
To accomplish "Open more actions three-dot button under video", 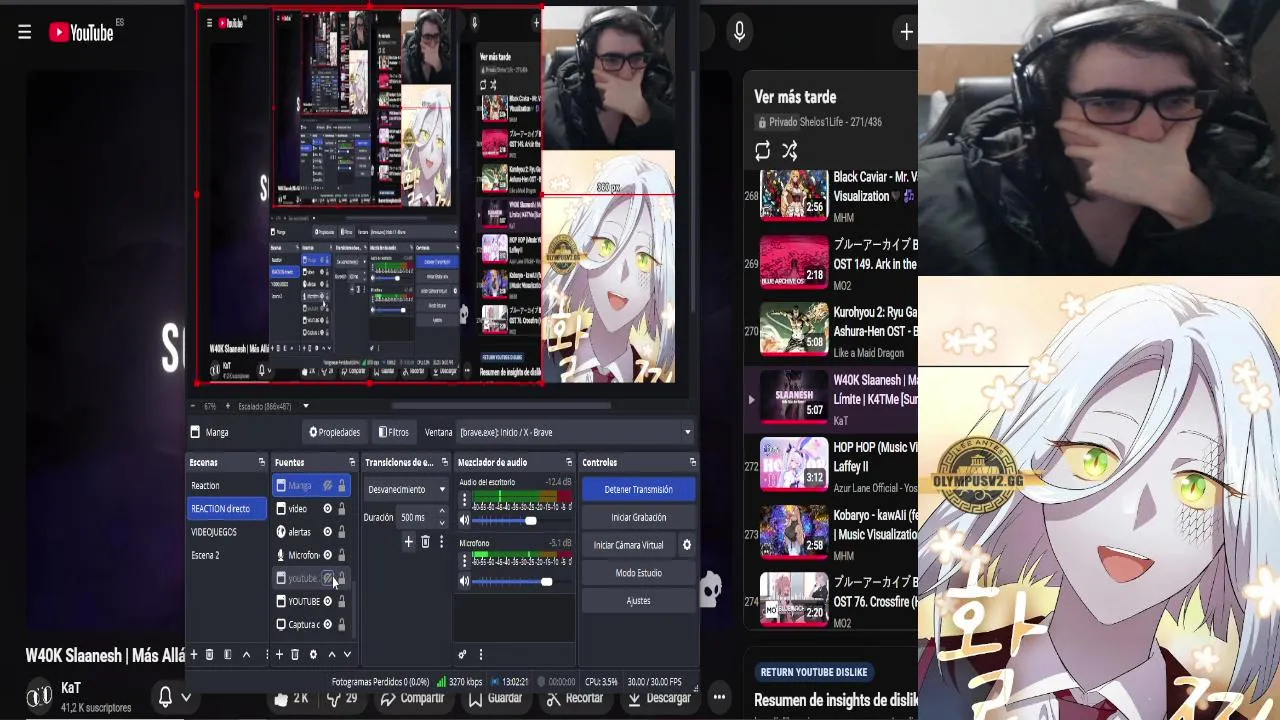I will [718, 697].
